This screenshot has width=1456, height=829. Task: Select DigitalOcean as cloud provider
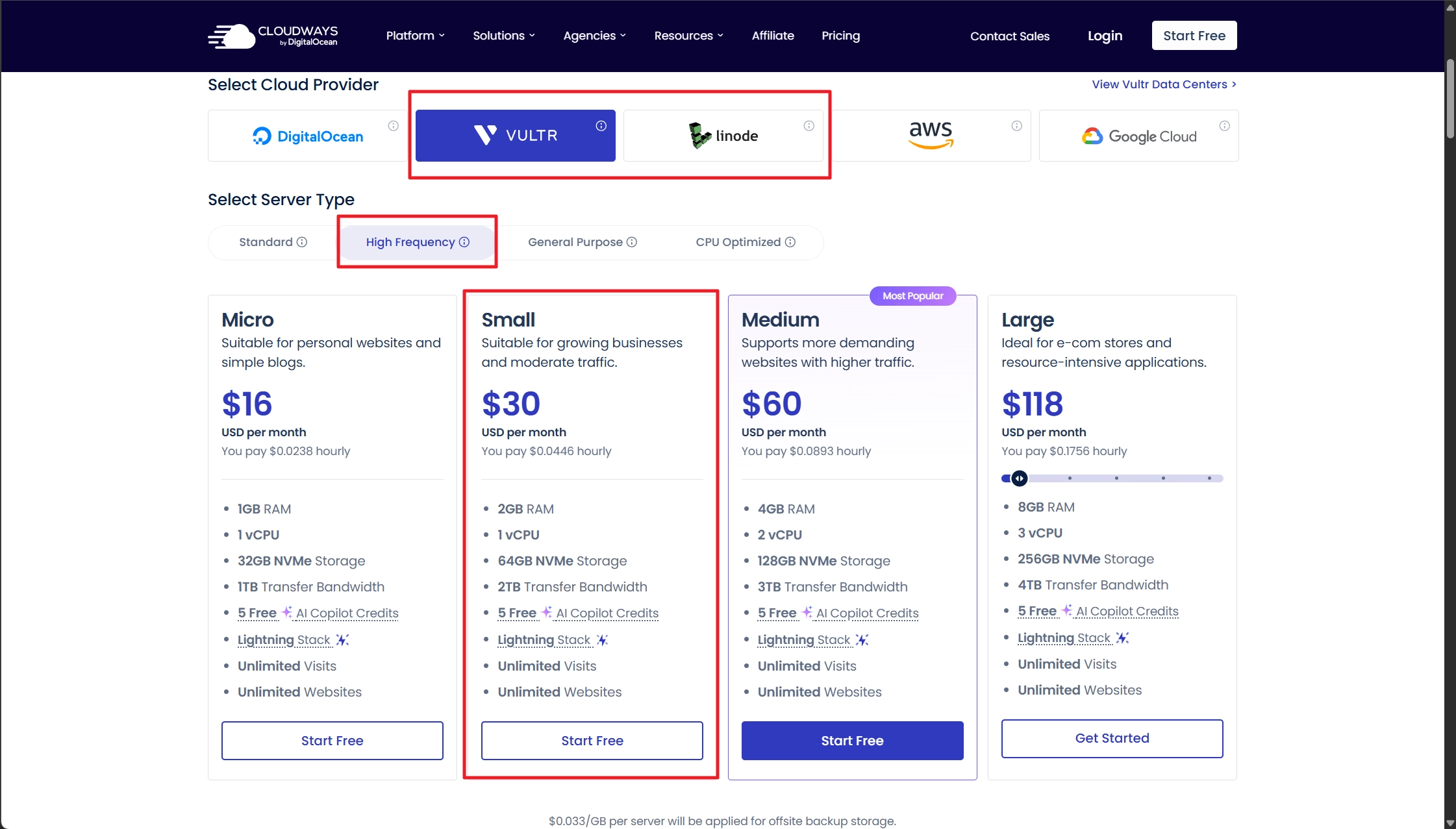click(x=308, y=136)
